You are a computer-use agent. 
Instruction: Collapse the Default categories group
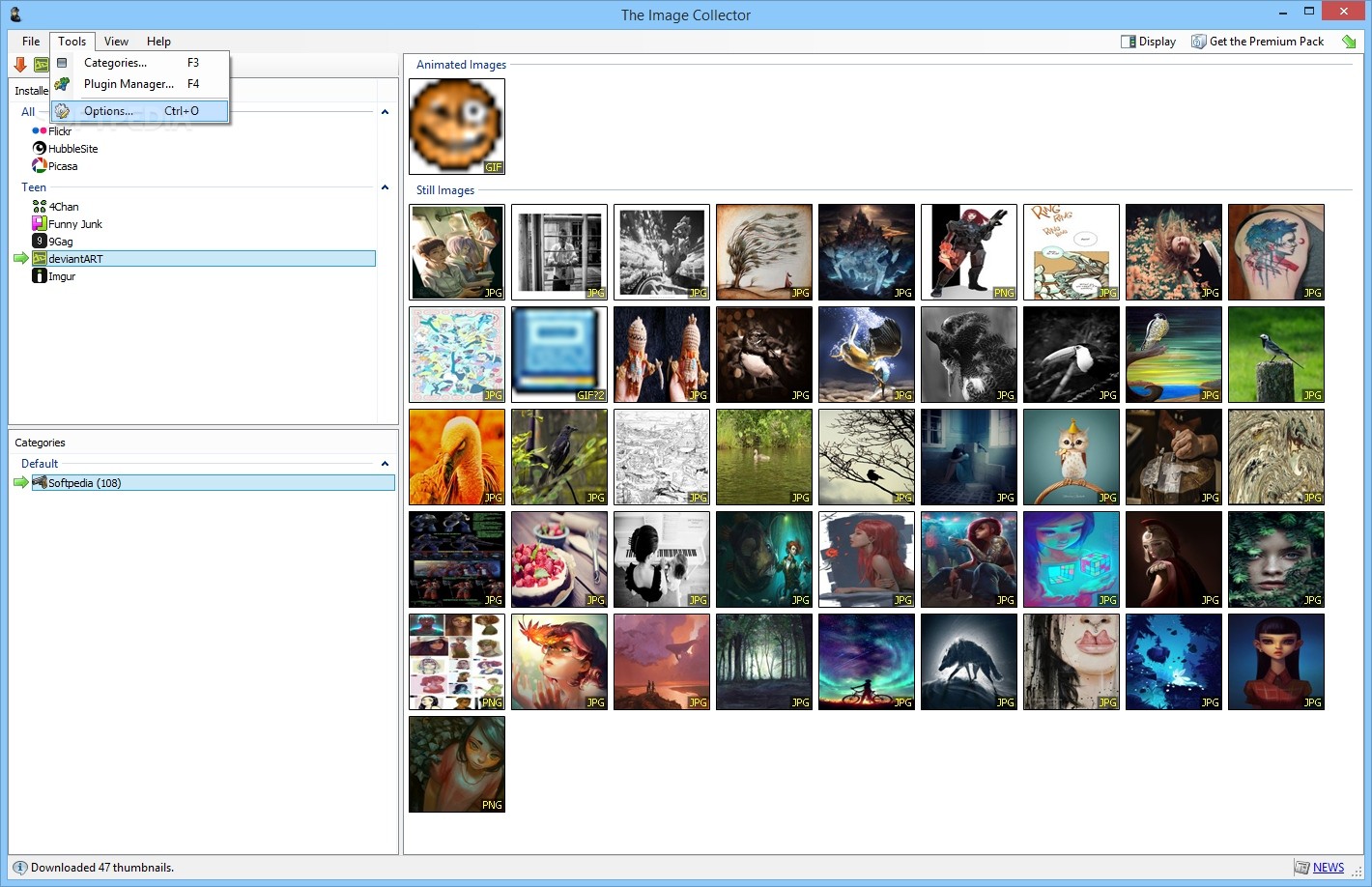pyautogui.click(x=385, y=464)
